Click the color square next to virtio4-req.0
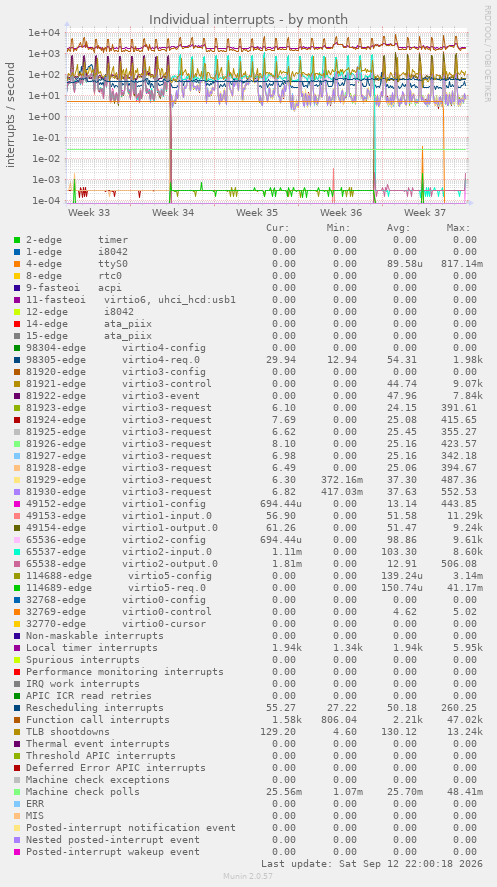497x887 pixels. tap(18, 360)
